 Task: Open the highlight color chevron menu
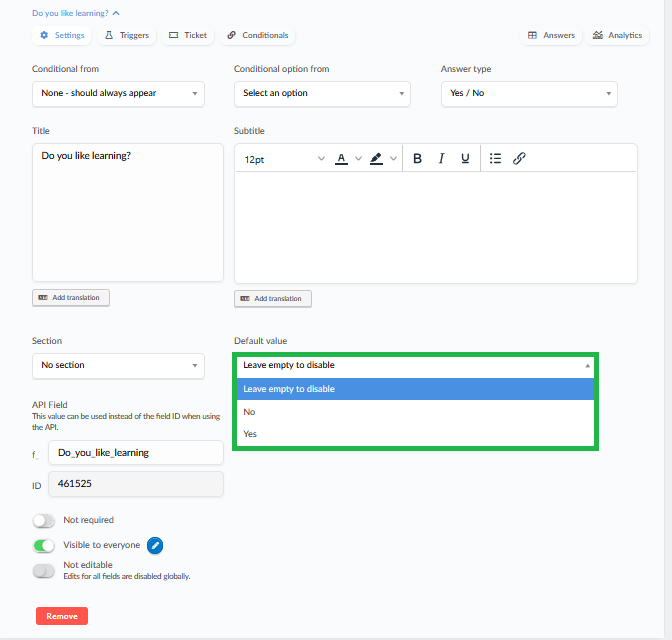tap(393, 159)
